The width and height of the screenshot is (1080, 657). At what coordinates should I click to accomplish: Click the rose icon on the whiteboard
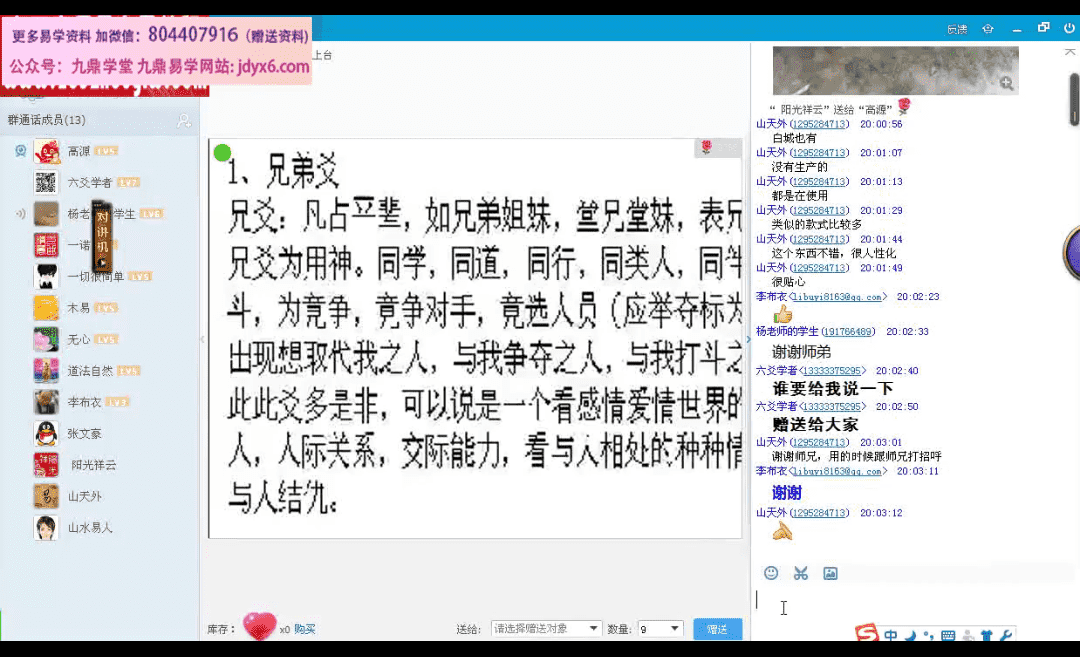[x=706, y=148]
